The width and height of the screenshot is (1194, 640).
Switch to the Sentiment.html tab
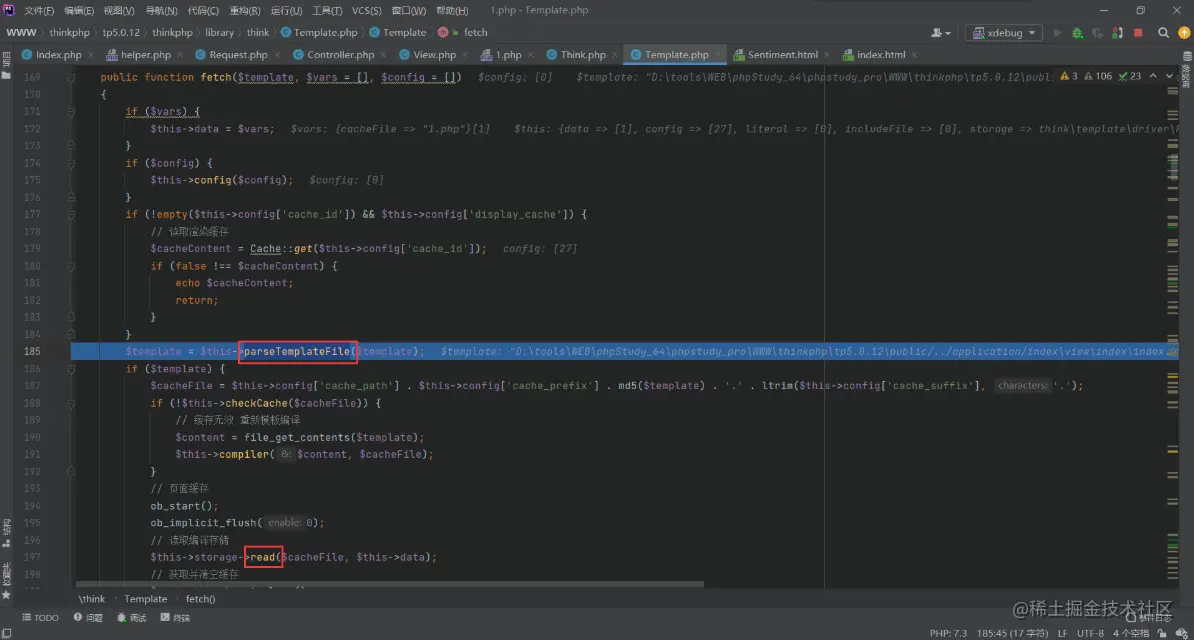click(x=783, y=55)
